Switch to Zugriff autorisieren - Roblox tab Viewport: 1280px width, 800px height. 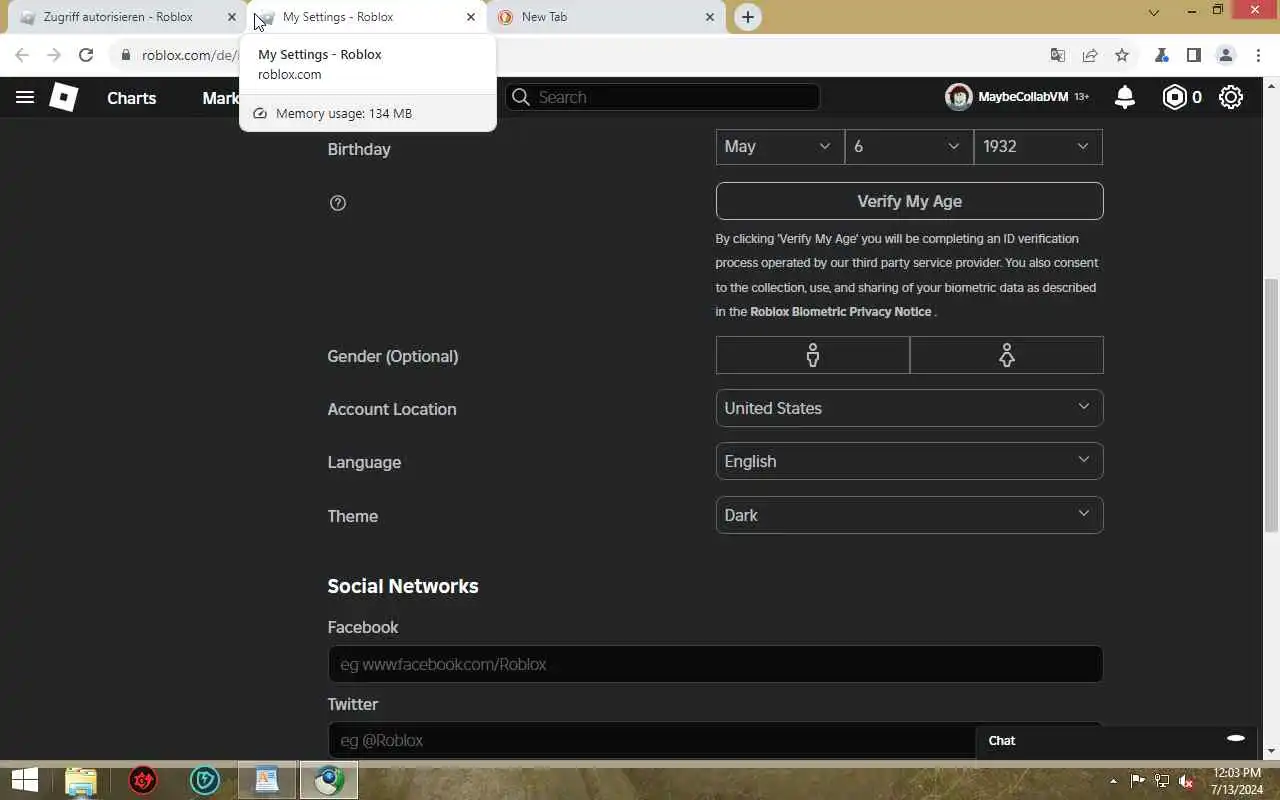(x=118, y=17)
